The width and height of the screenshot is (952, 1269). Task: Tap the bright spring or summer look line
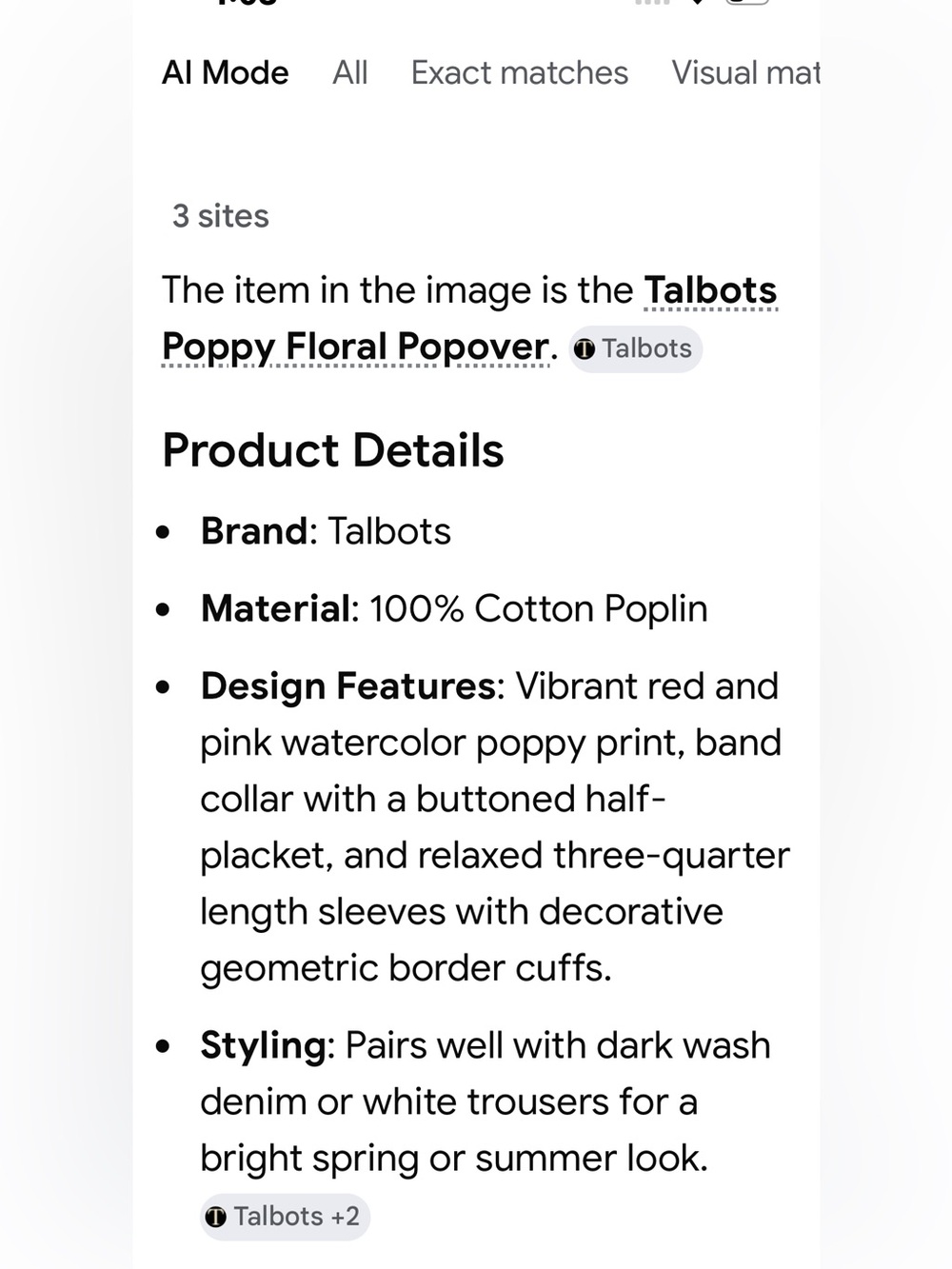(x=454, y=1159)
